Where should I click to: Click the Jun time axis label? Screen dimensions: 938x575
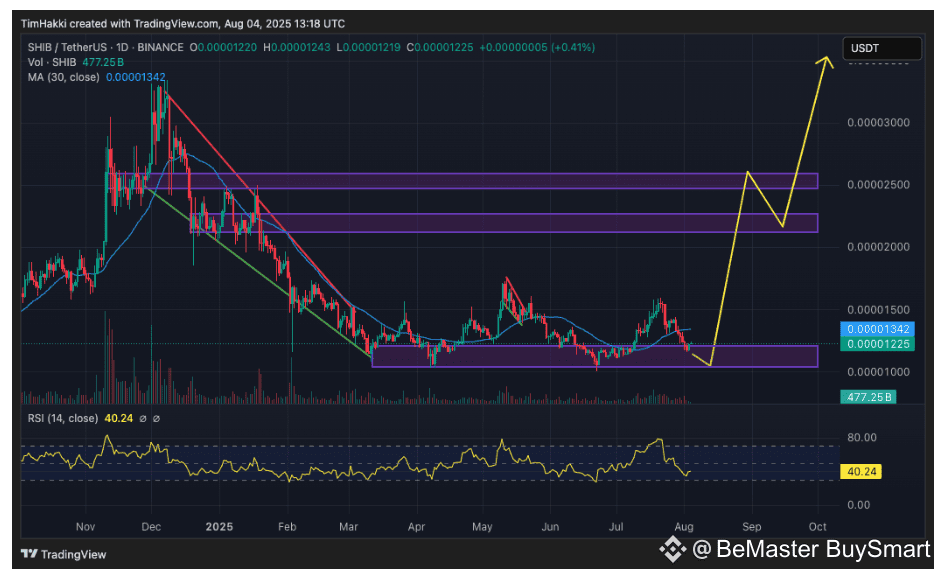[550, 527]
